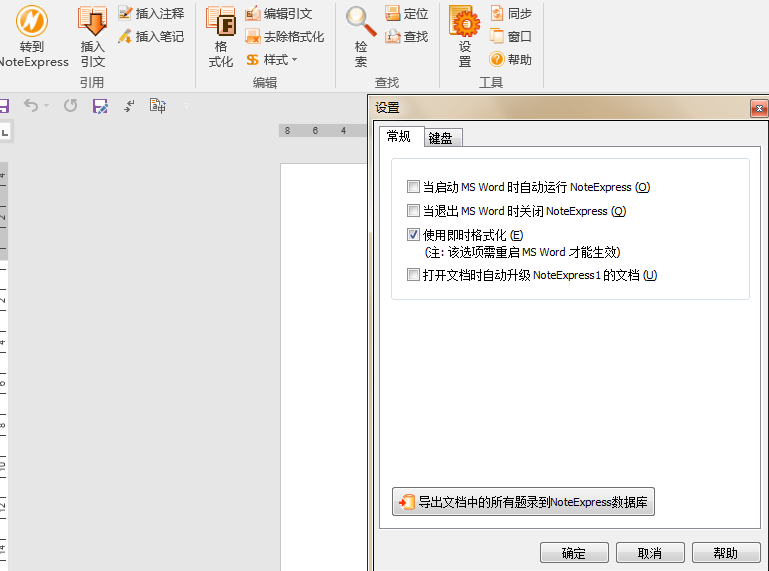Click the Redo/Repeat circular arrow icon
Image resolution: width=769 pixels, height=571 pixels.
(71, 105)
